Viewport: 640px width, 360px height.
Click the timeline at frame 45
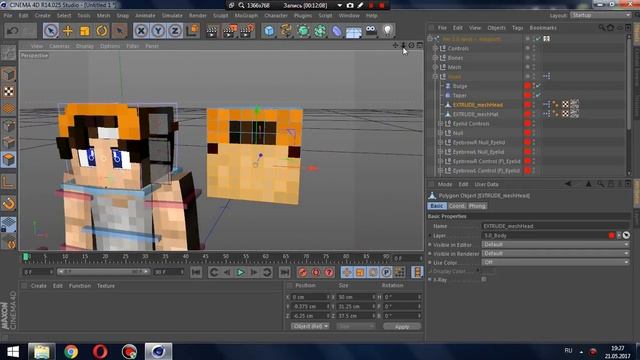tap(206, 257)
